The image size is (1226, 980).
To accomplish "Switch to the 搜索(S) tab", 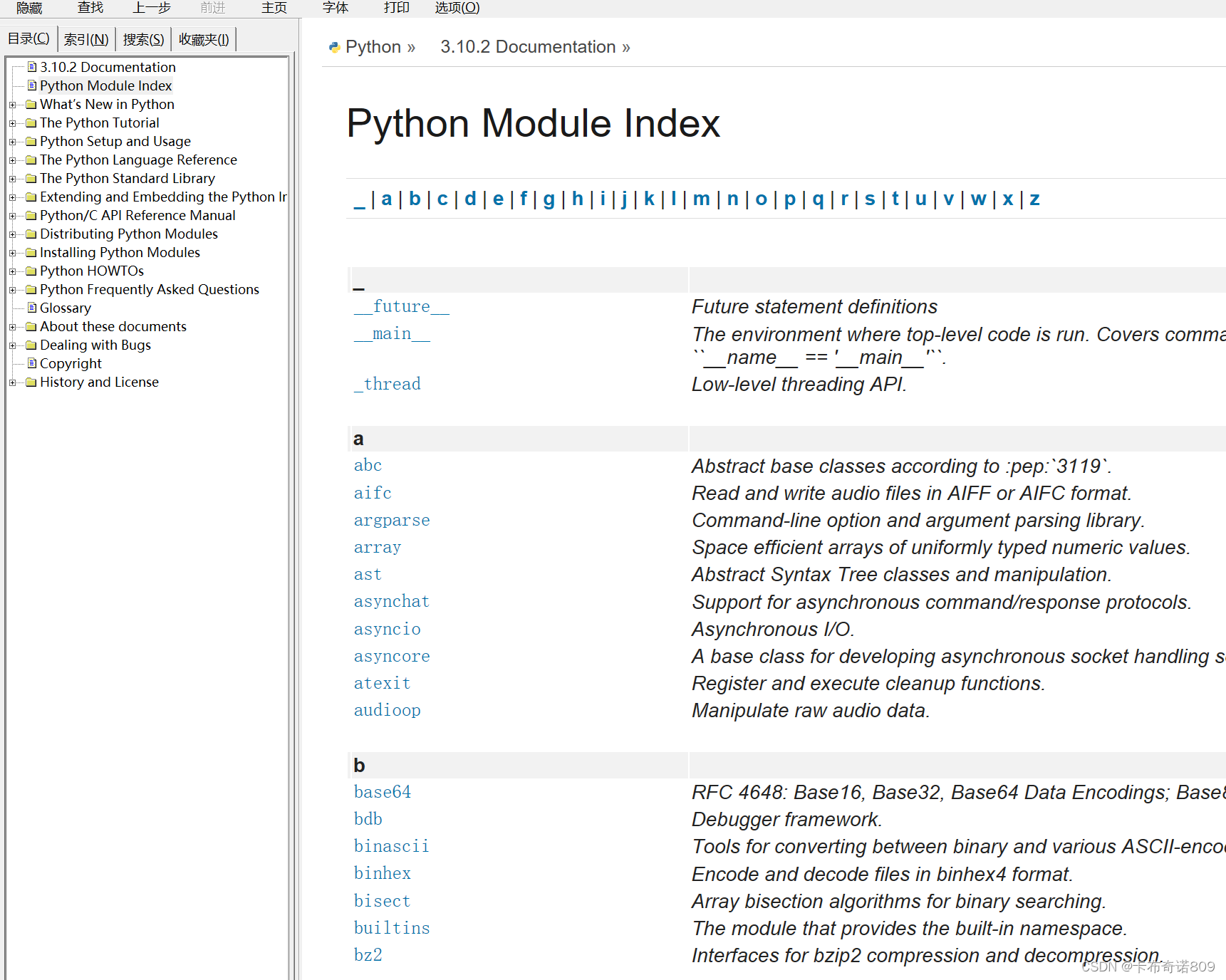I will [x=142, y=39].
